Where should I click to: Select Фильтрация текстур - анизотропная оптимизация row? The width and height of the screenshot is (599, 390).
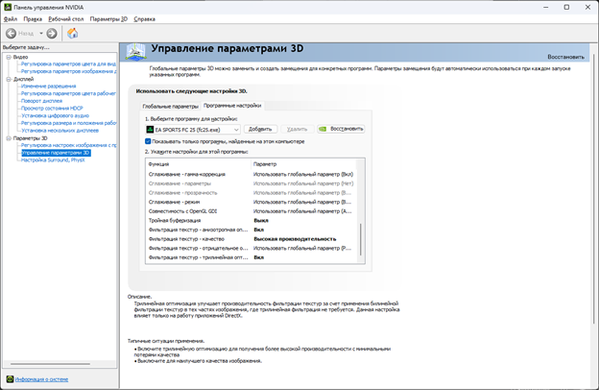coord(251,230)
